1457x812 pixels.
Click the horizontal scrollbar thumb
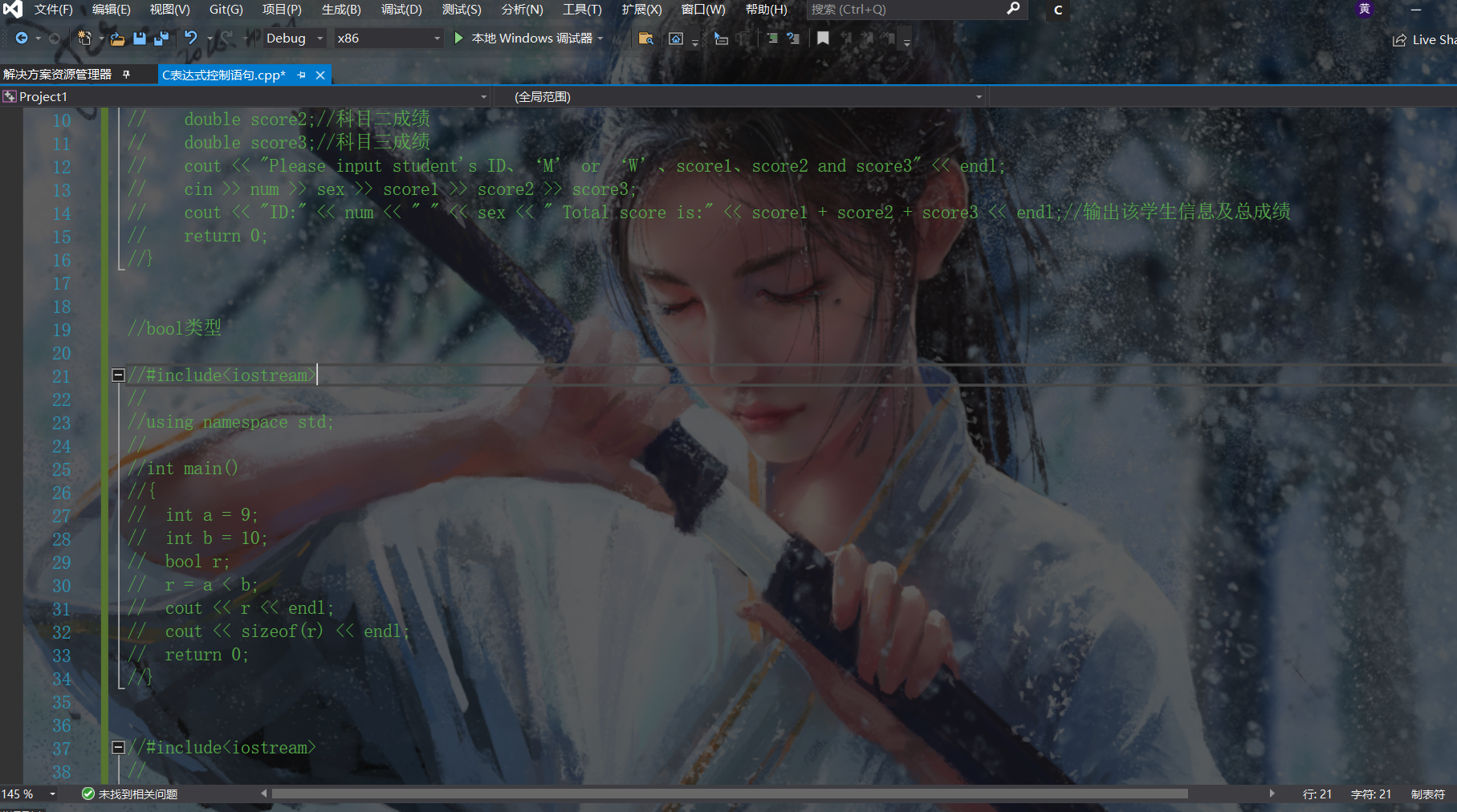730,794
